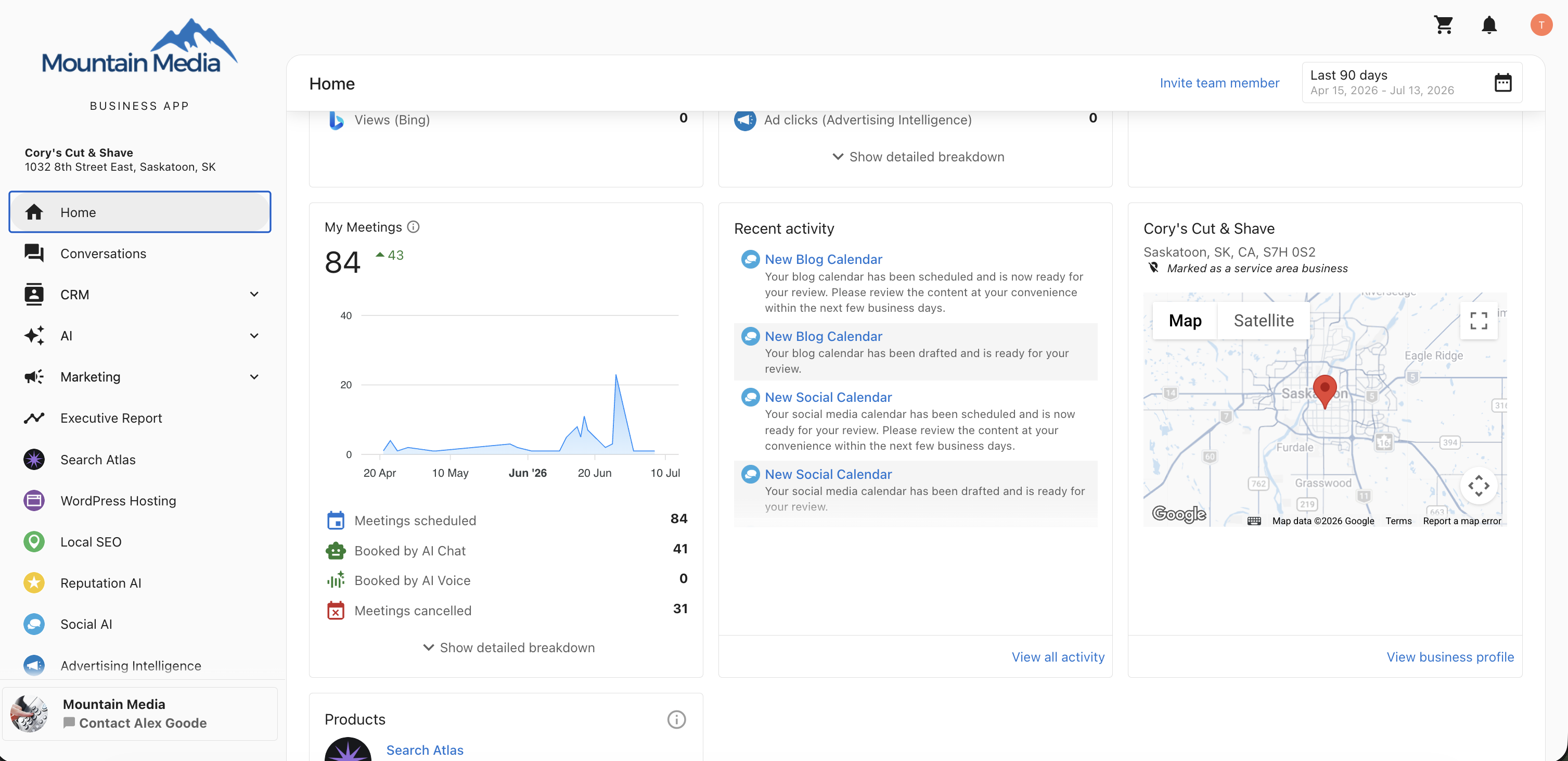Open the date range calendar icon
The width and height of the screenshot is (1568, 761).
1503,83
